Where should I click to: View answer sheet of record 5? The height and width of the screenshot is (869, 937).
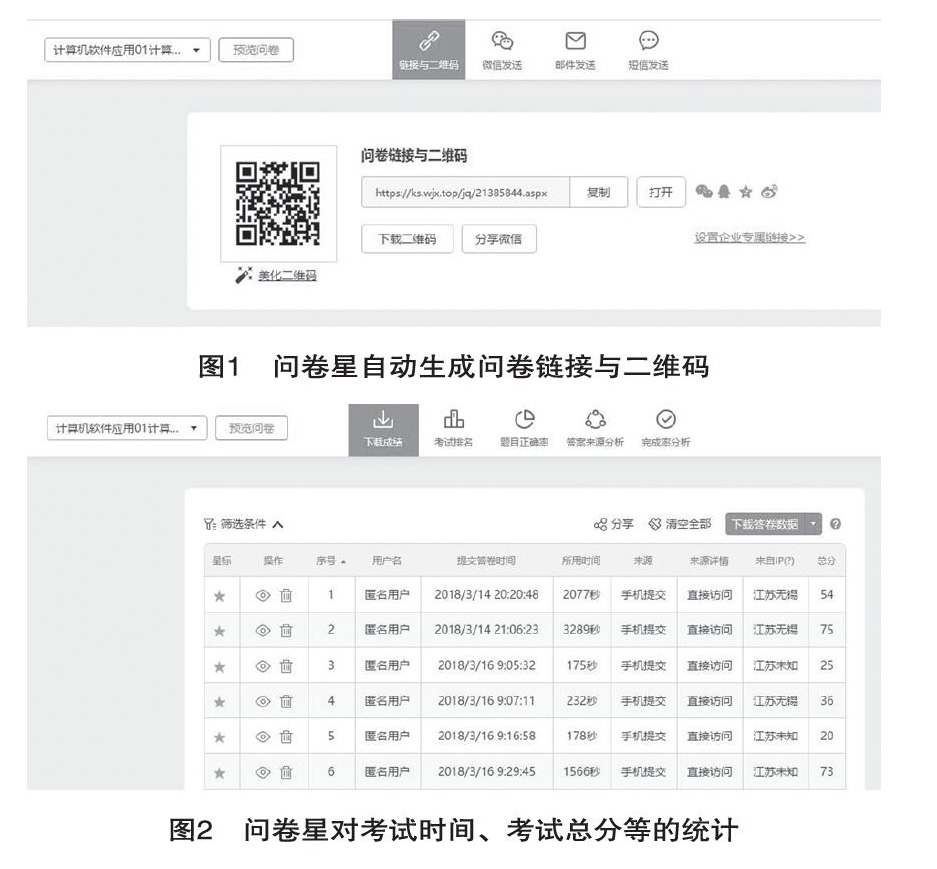[263, 737]
